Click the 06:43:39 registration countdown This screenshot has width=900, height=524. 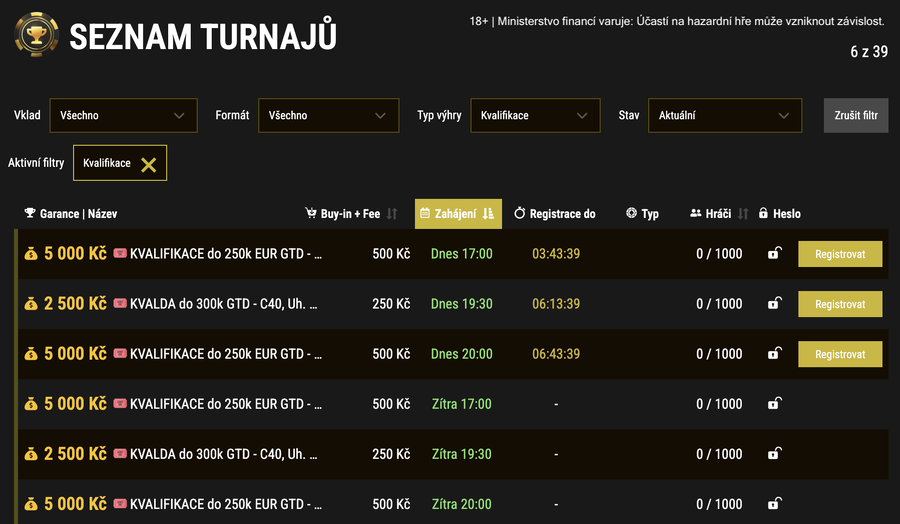tap(556, 354)
